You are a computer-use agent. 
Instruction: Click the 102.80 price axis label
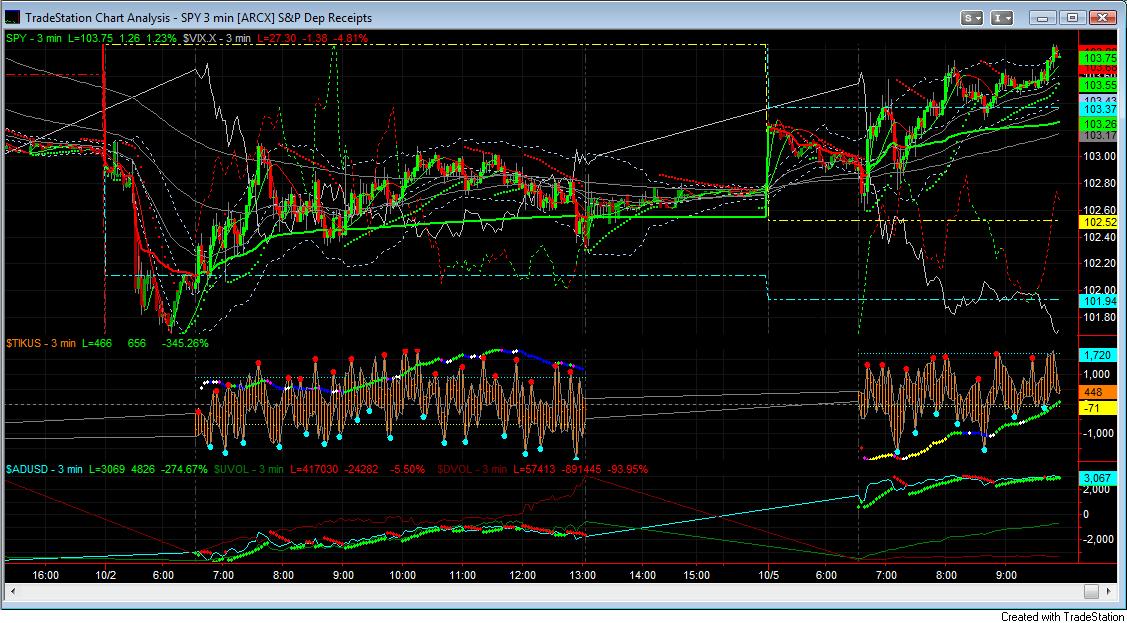1099,183
